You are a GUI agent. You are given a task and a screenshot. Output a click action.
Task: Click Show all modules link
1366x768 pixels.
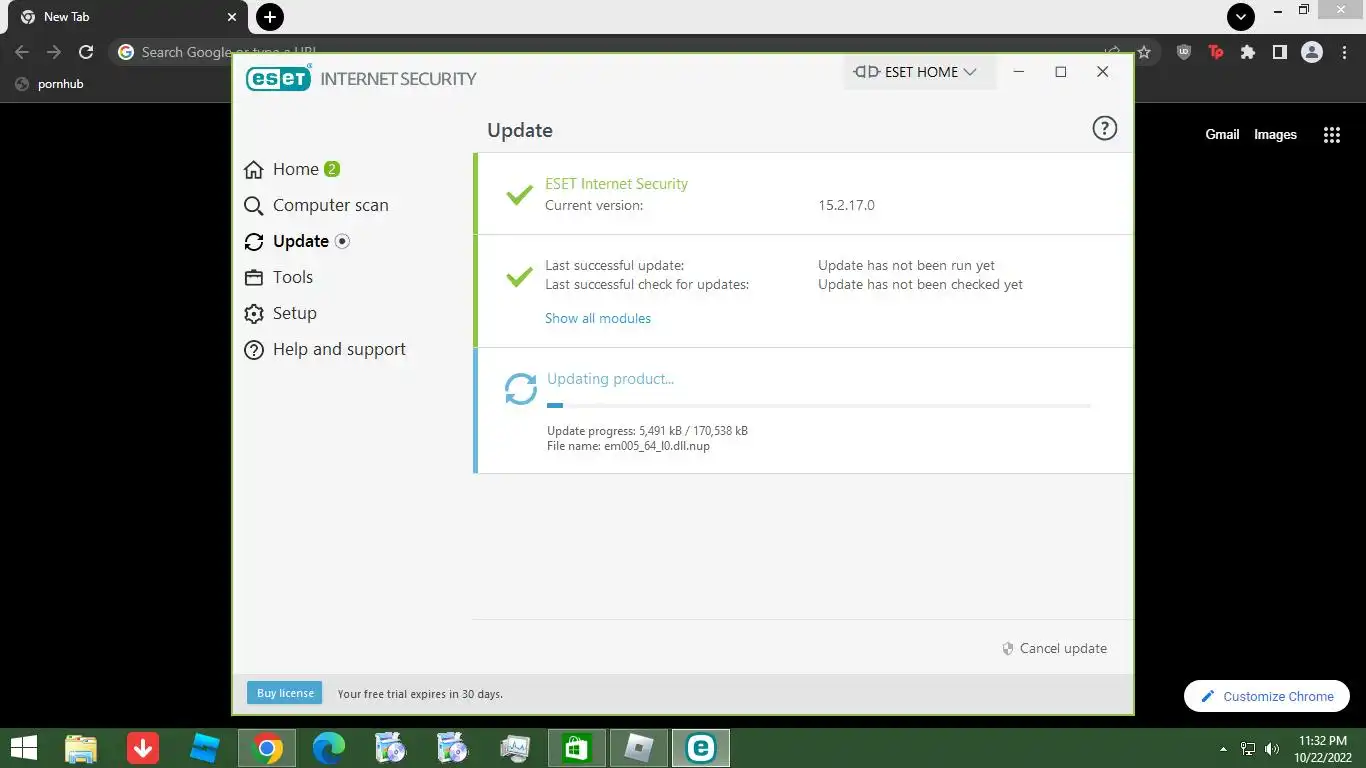point(598,318)
